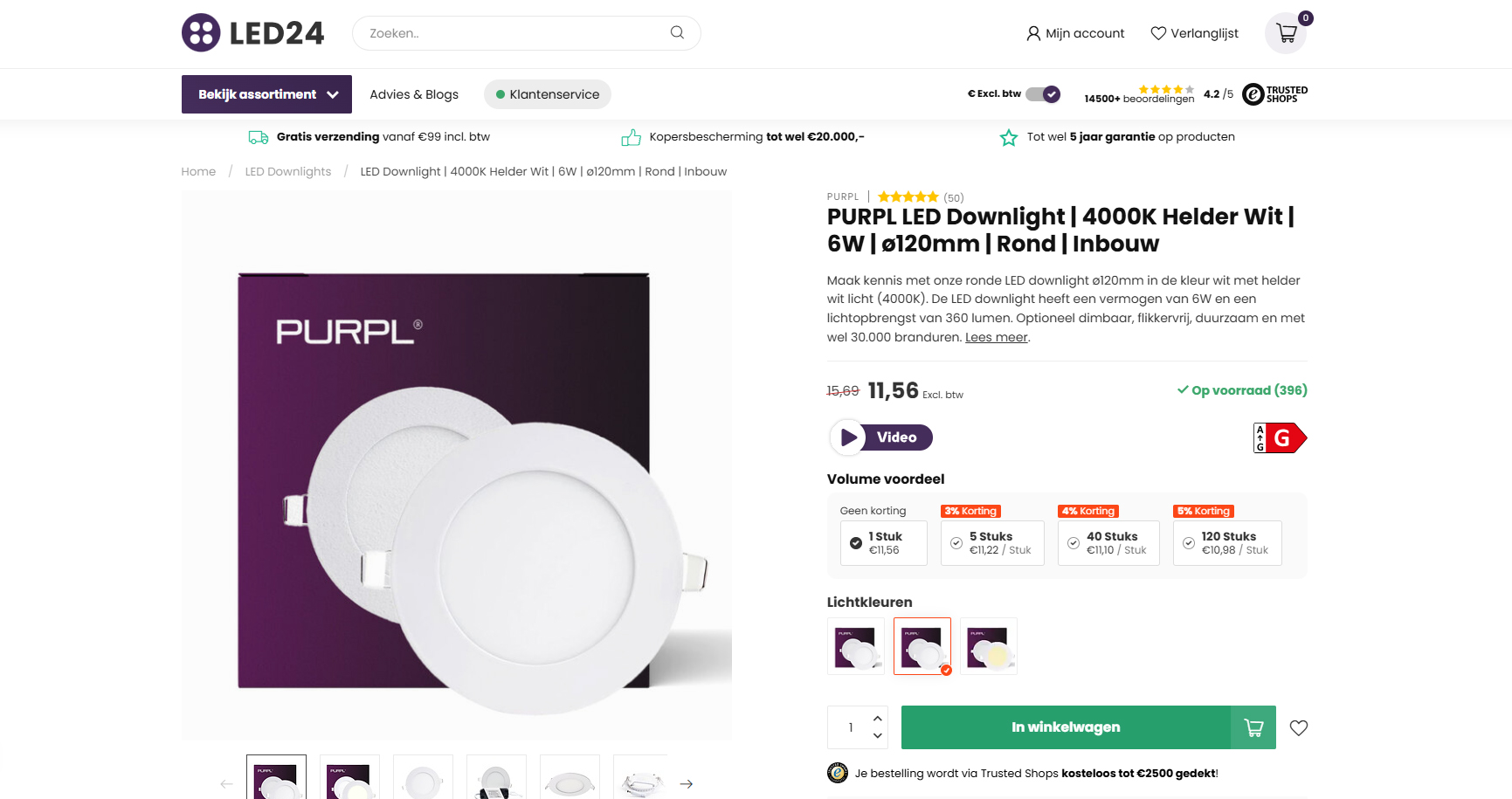Select the 120 Stuks volume option
The height and width of the screenshot is (799, 1512).
click(1227, 543)
